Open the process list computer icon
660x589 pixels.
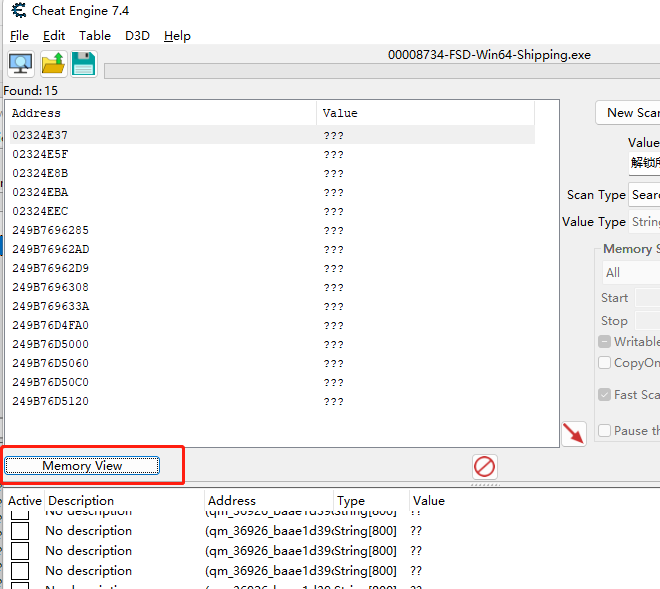pos(21,64)
